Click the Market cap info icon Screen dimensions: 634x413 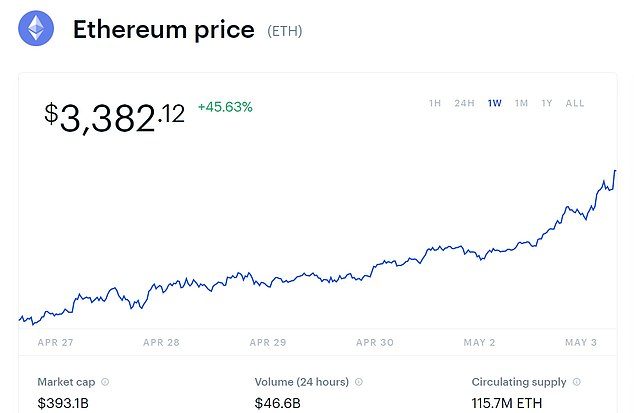click(105, 382)
